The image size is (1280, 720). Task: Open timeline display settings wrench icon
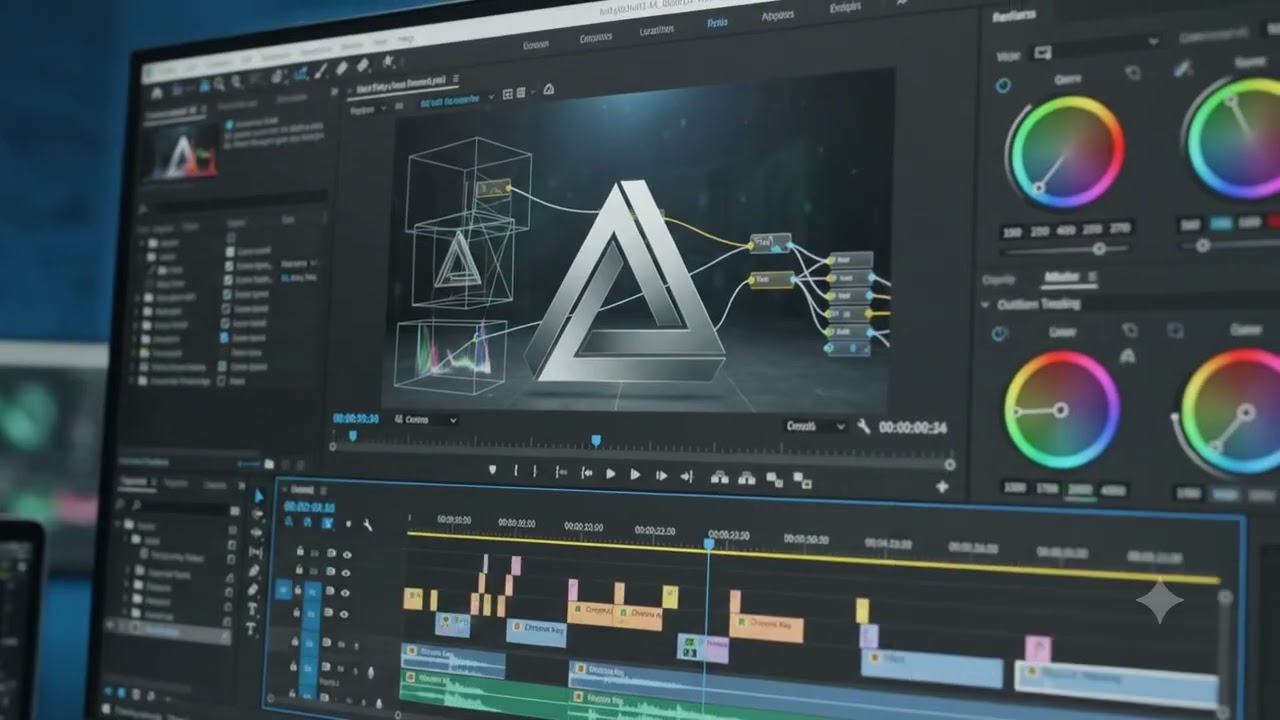pos(367,524)
